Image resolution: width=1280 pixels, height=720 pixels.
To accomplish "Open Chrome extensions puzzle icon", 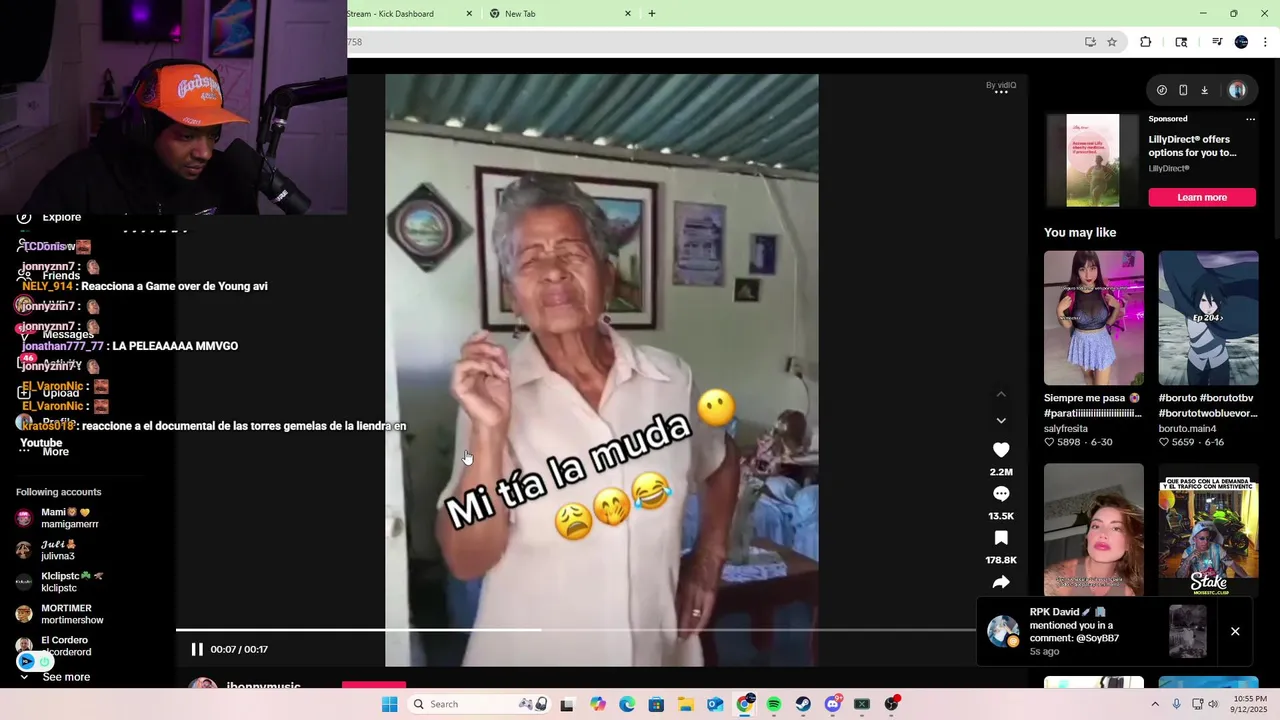I will 1146,42.
